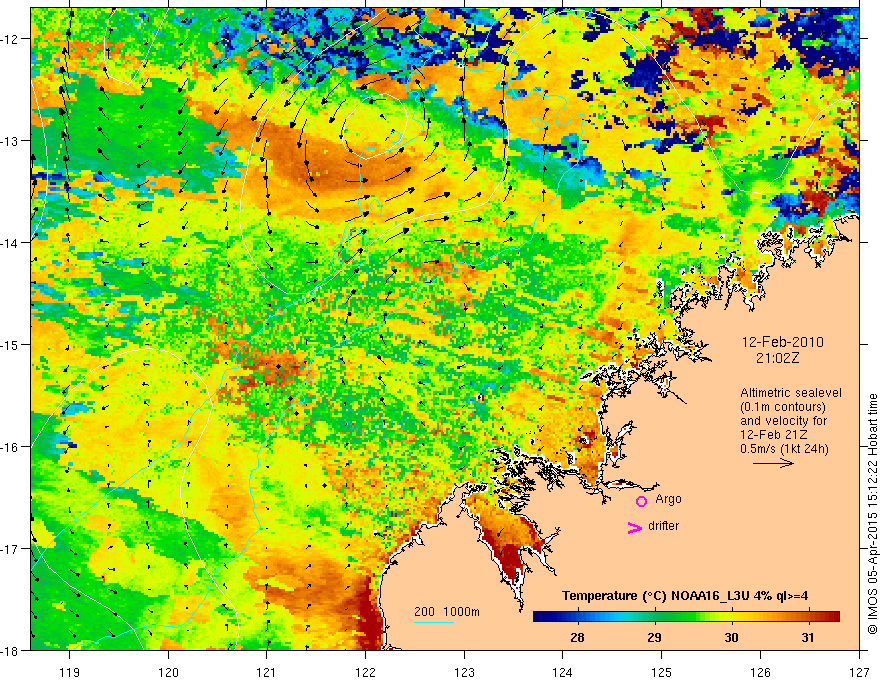
Task: Click the 'Altimetric sealevel' caption text
Action: [x=791, y=393]
